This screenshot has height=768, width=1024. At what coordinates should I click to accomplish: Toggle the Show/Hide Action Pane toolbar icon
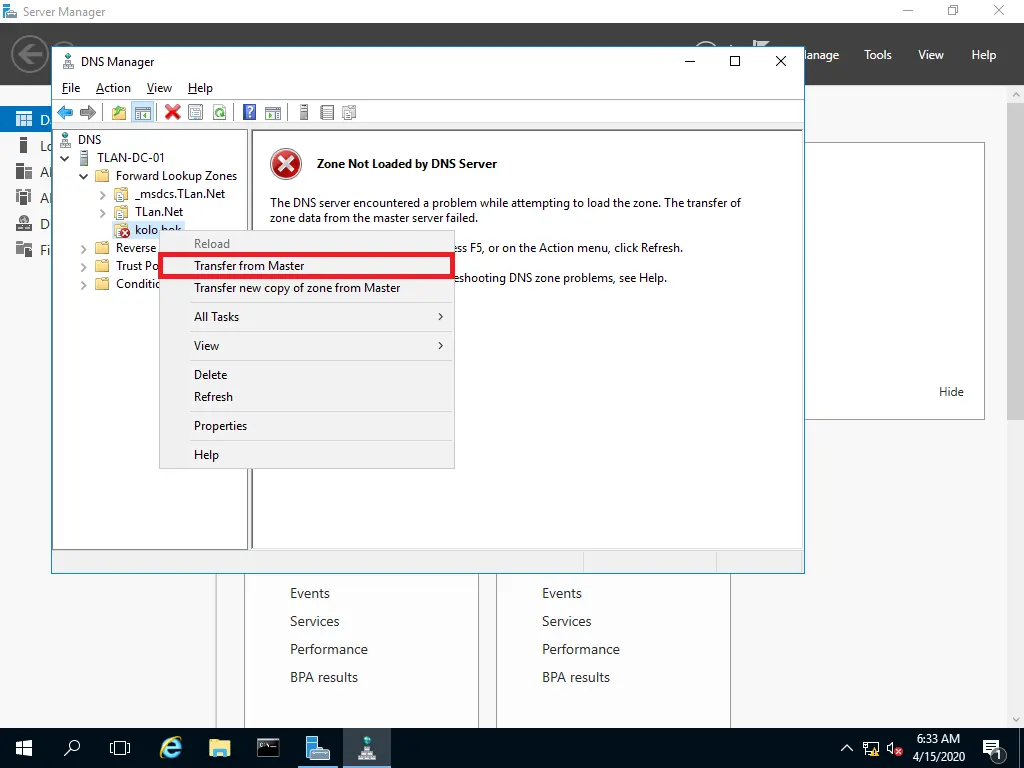273,112
